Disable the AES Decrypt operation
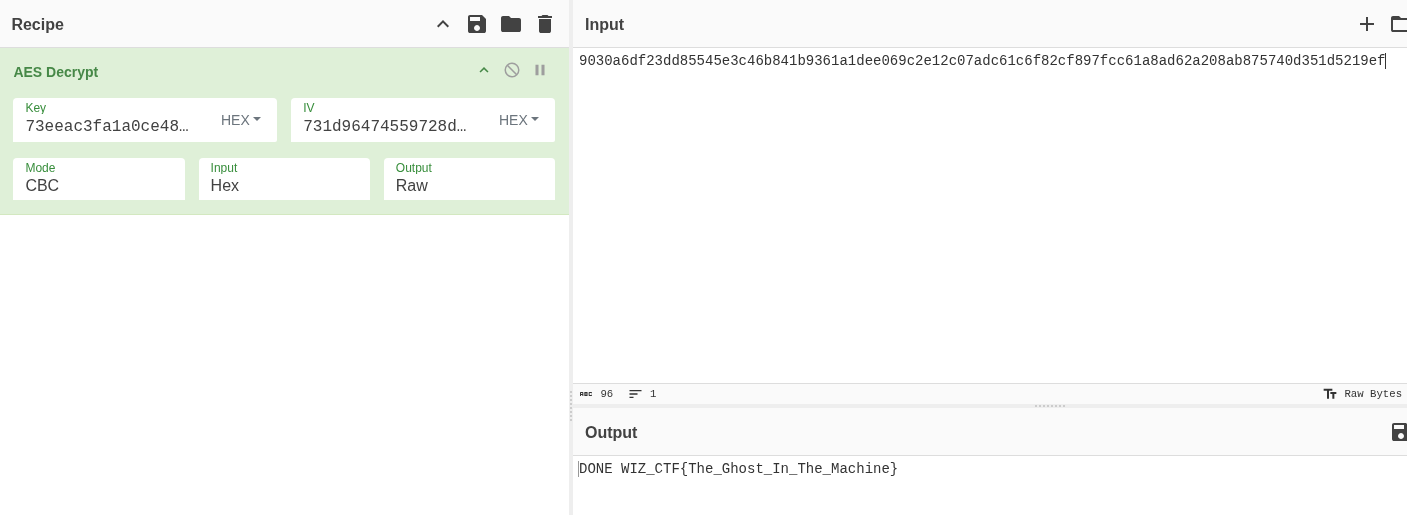The image size is (1407, 515). [x=512, y=70]
